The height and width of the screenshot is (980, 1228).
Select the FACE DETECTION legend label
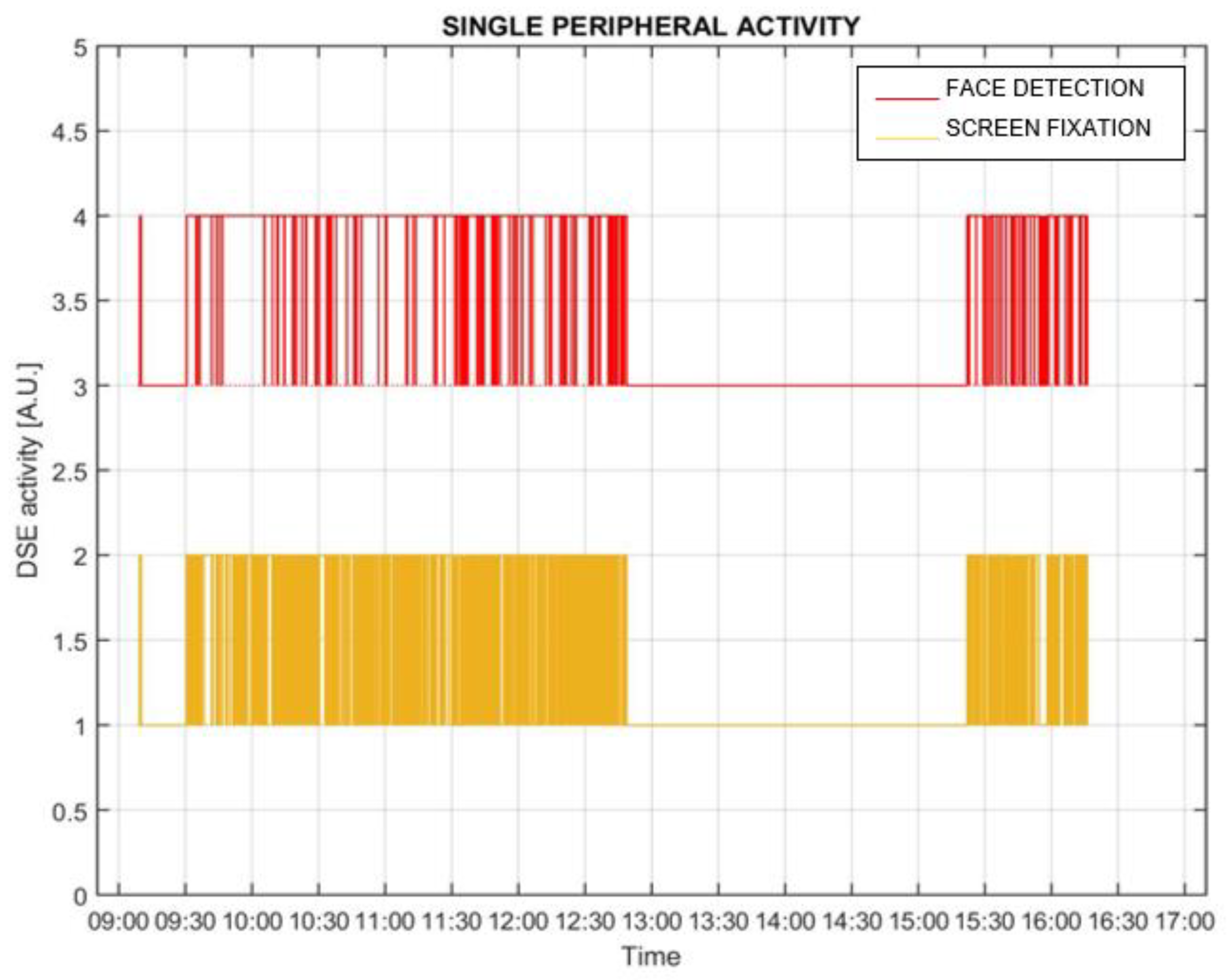click(x=1045, y=88)
